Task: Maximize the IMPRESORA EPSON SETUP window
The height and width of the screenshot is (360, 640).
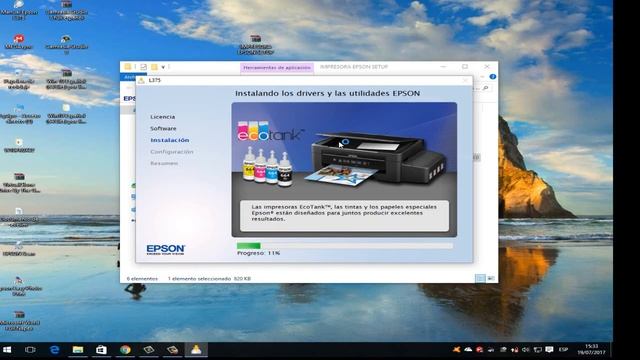Action: point(465,67)
